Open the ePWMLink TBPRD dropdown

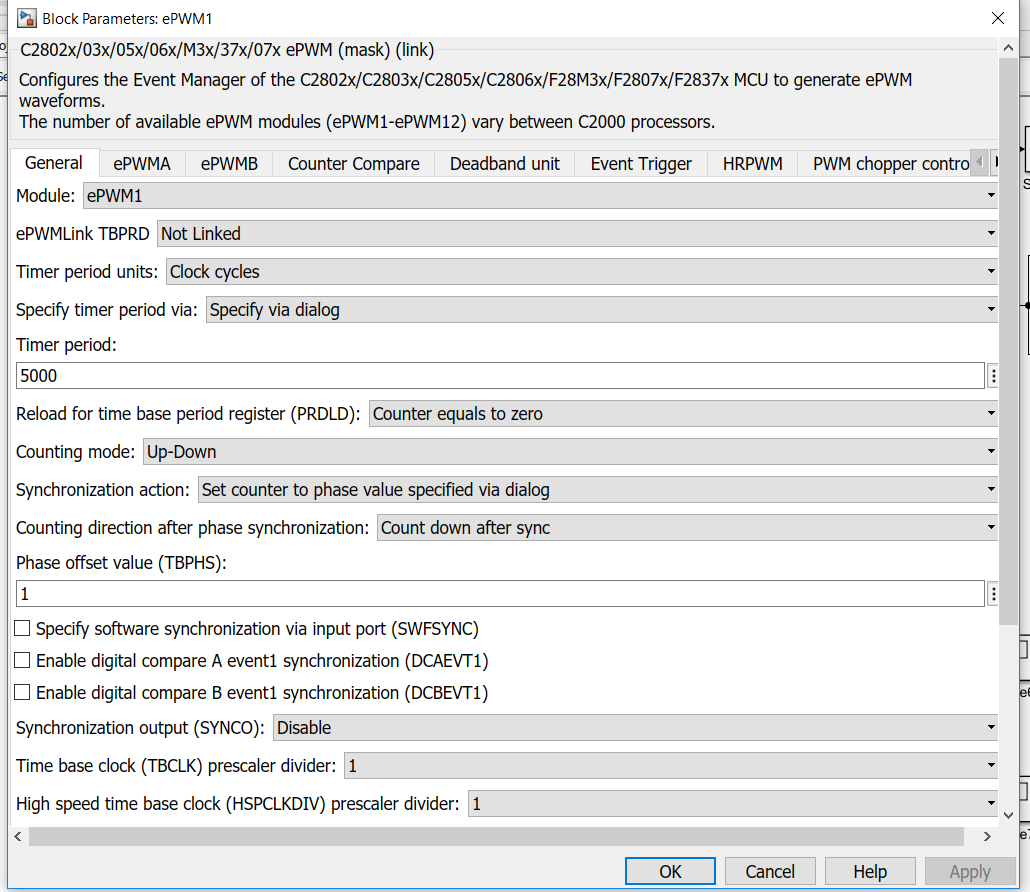(x=577, y=234)
